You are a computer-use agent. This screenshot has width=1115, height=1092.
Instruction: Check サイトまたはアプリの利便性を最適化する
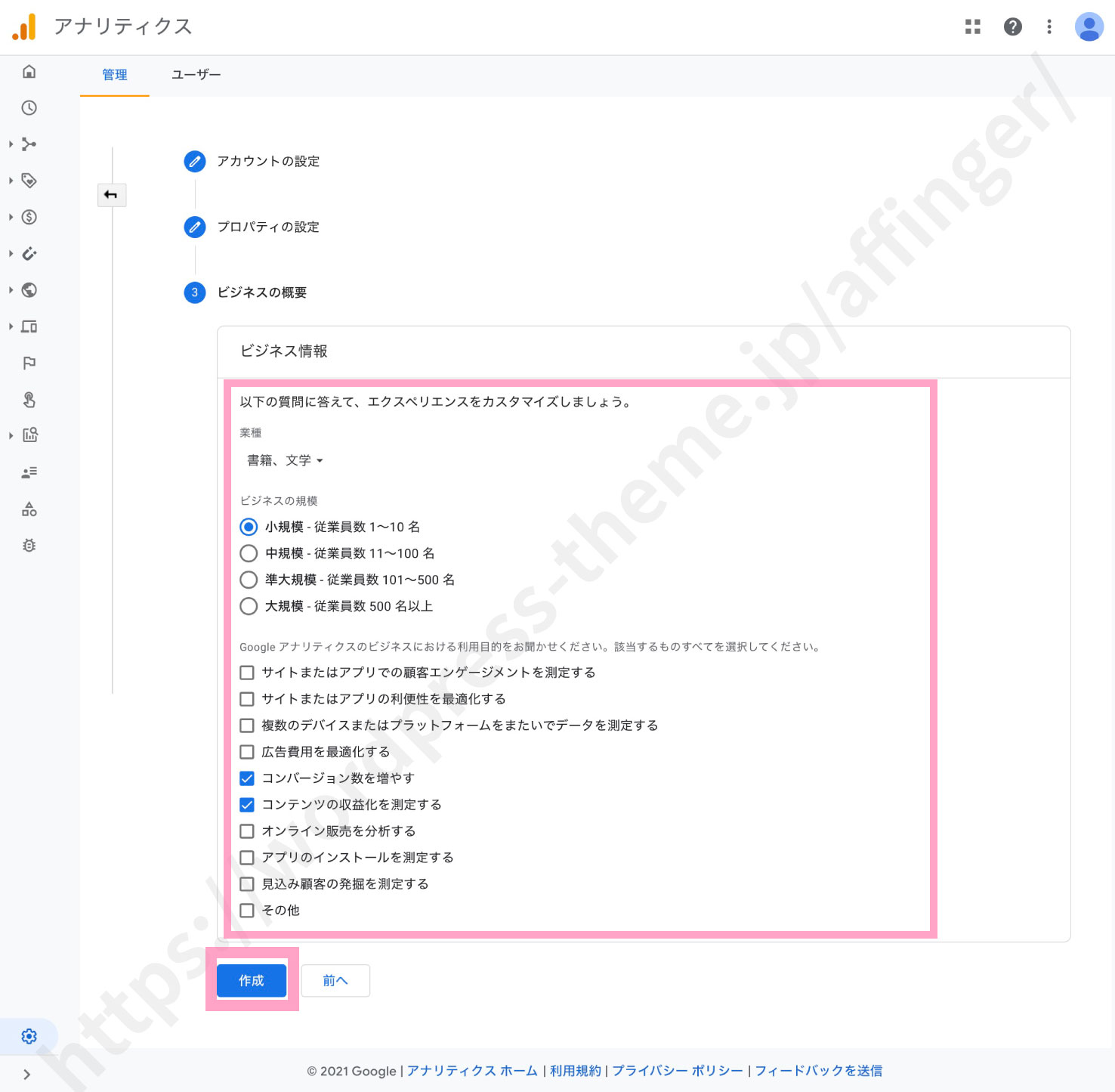(247, 699)
